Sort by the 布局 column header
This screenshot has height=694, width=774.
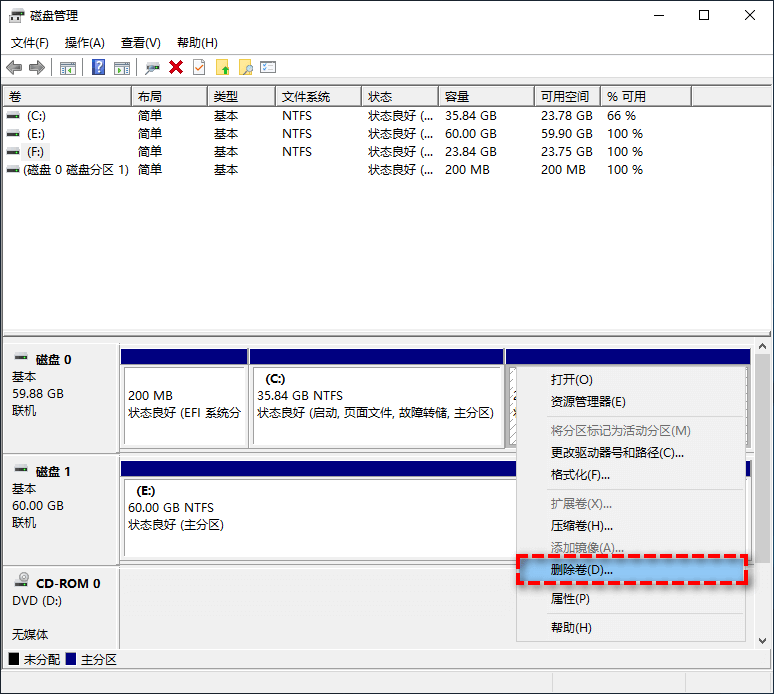tap(169, 96)
